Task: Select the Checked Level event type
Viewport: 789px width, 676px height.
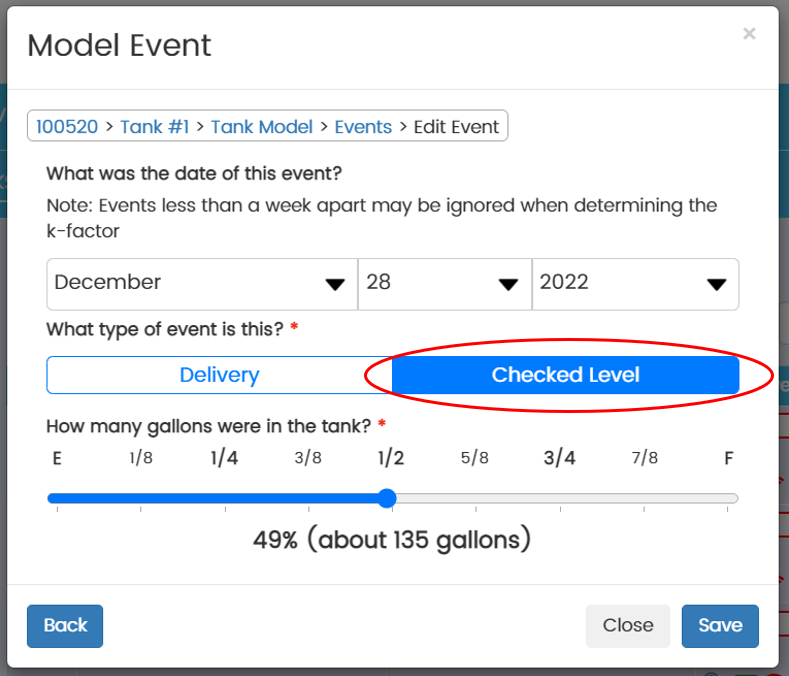Action: 565,375
